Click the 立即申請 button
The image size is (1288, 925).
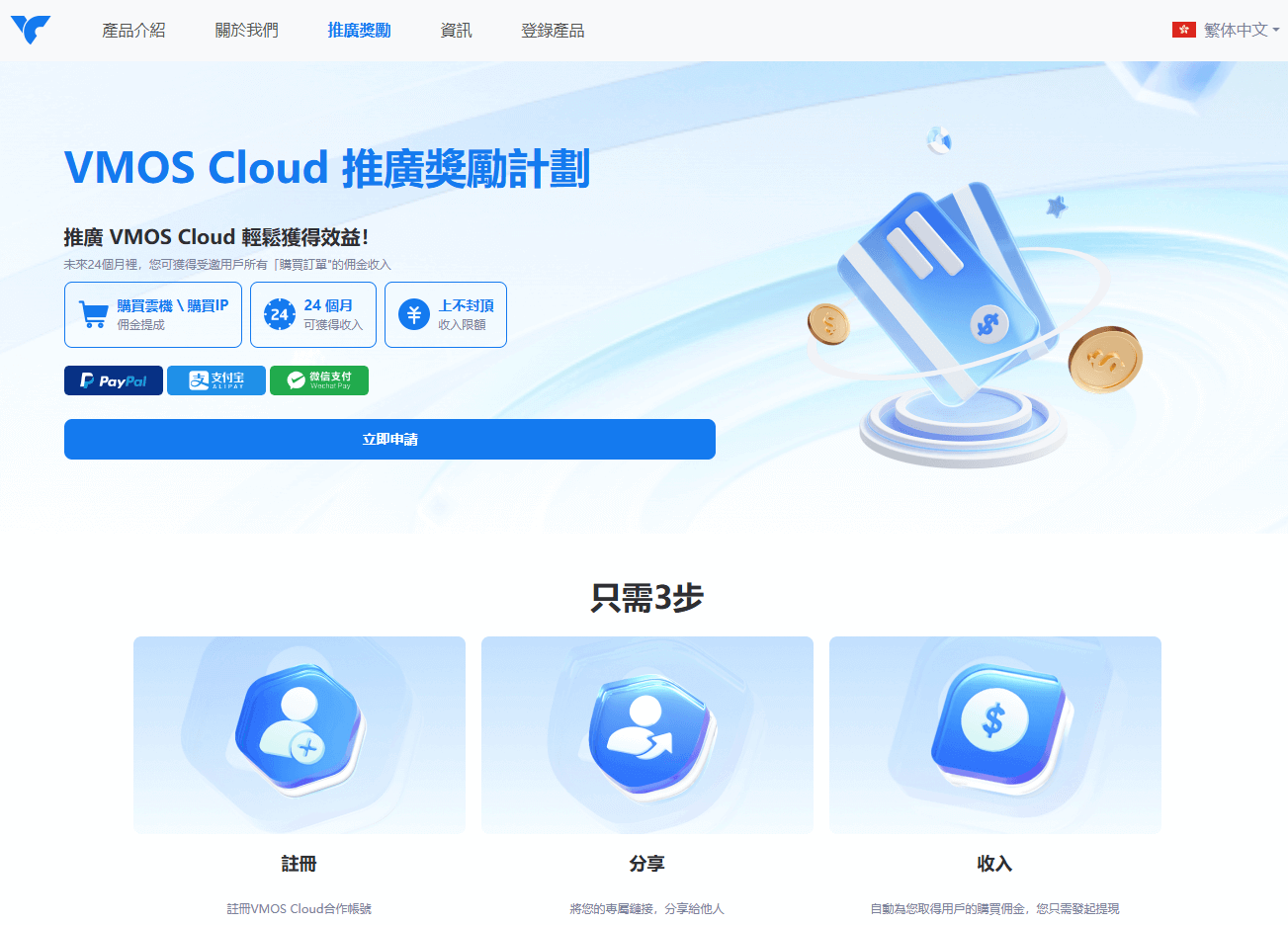coord(389,439)
